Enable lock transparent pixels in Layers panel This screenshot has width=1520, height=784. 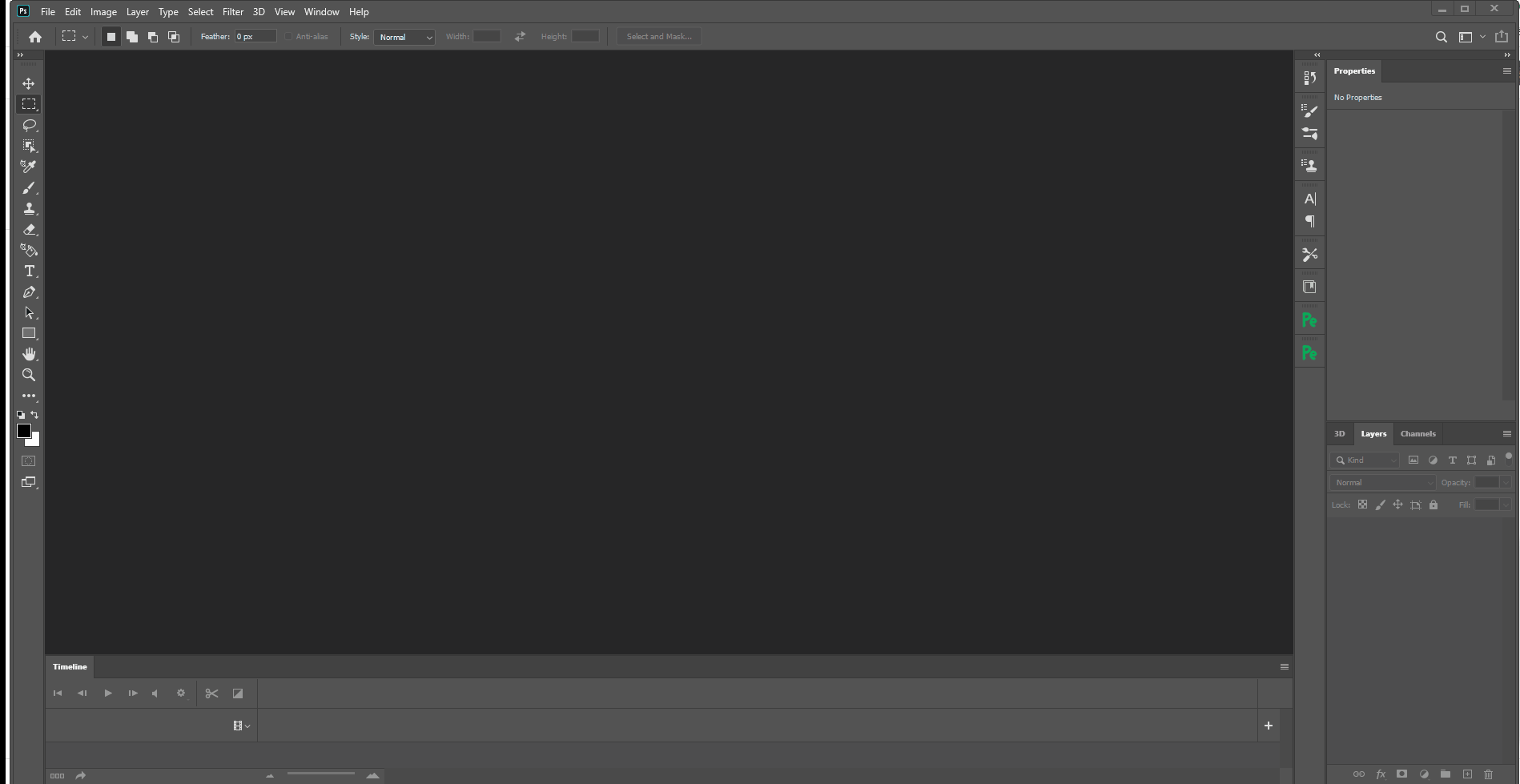(x=1363, y=505)
